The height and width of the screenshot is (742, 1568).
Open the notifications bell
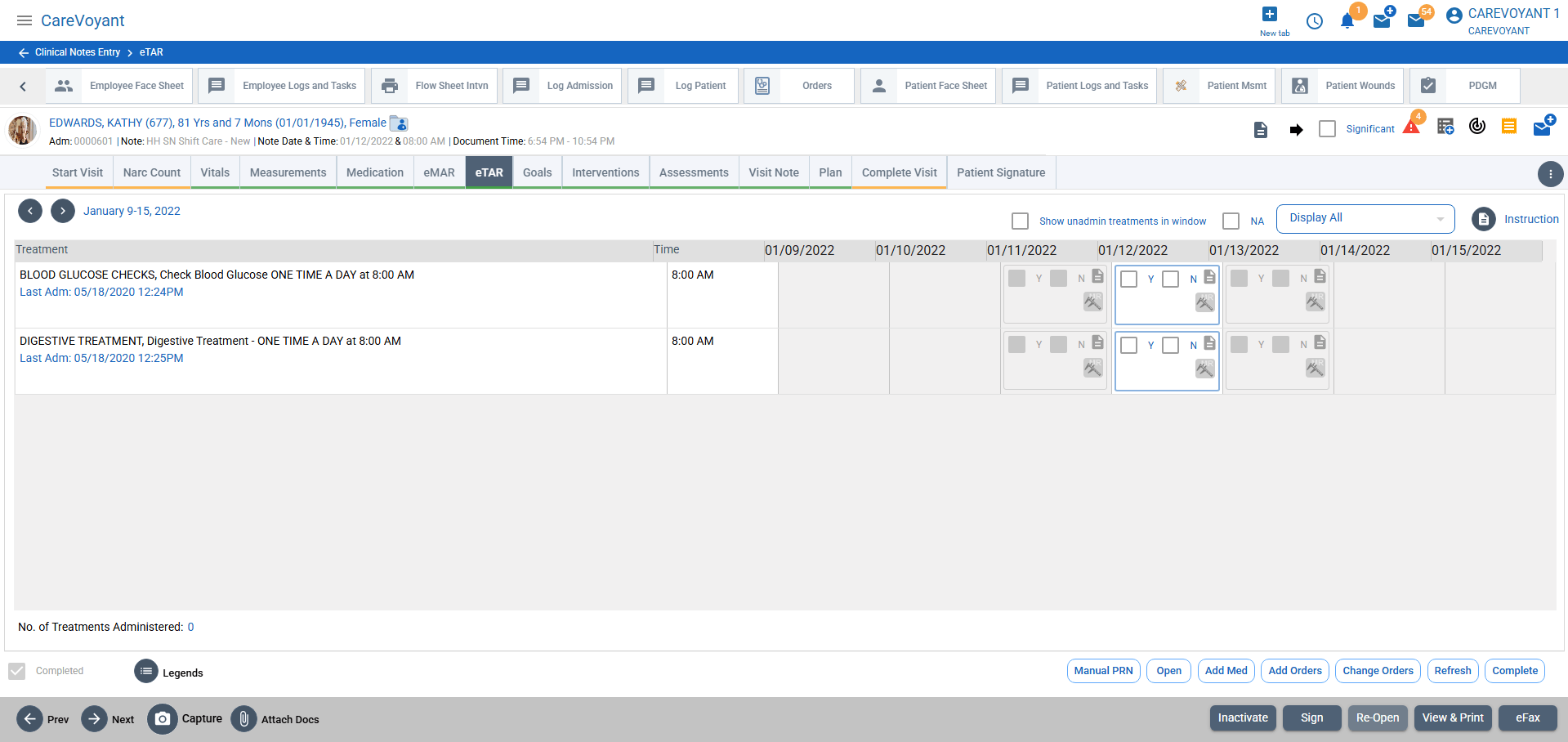click(x=1347, y=21)
